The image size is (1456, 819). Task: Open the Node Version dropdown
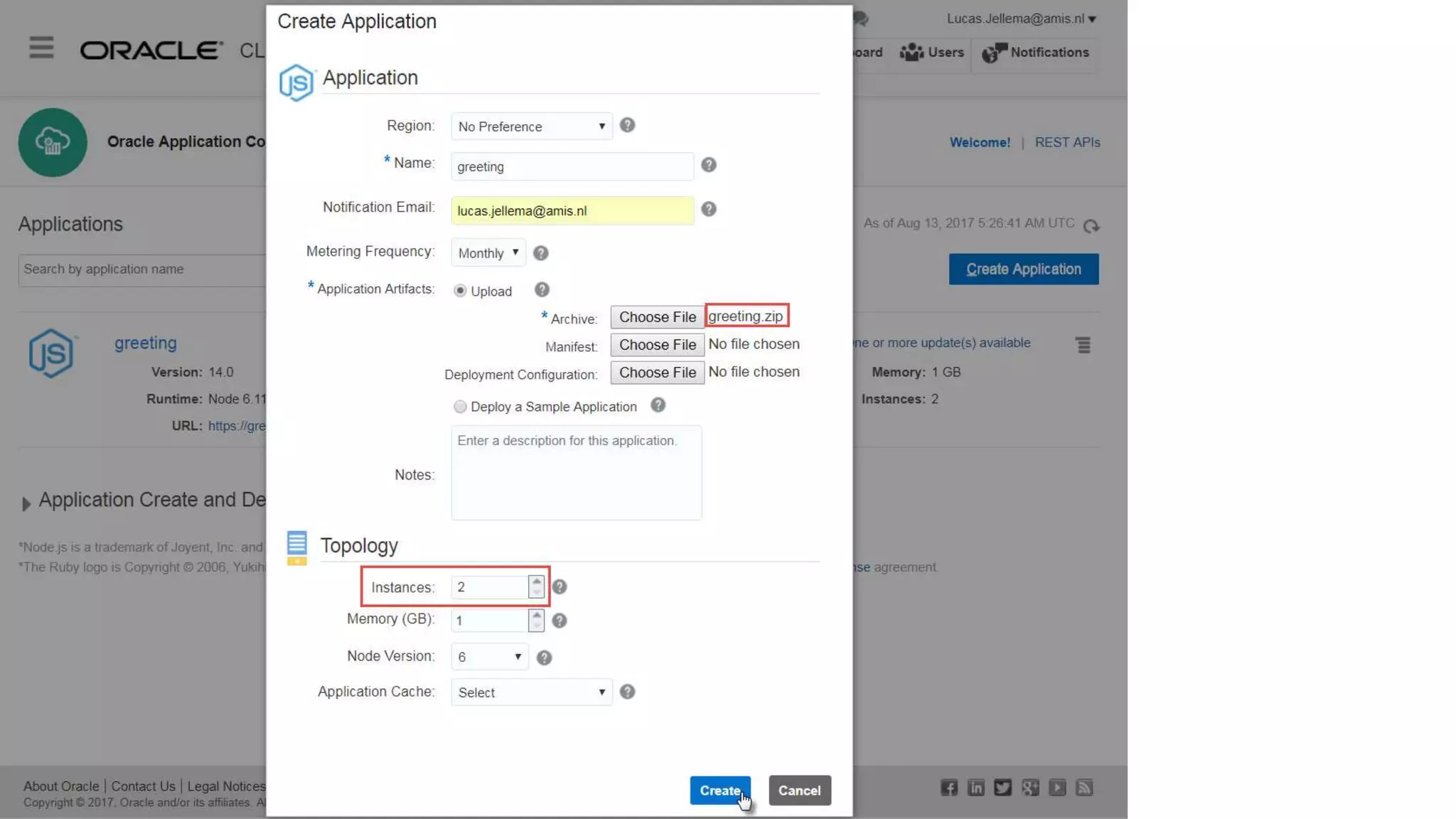489,657
